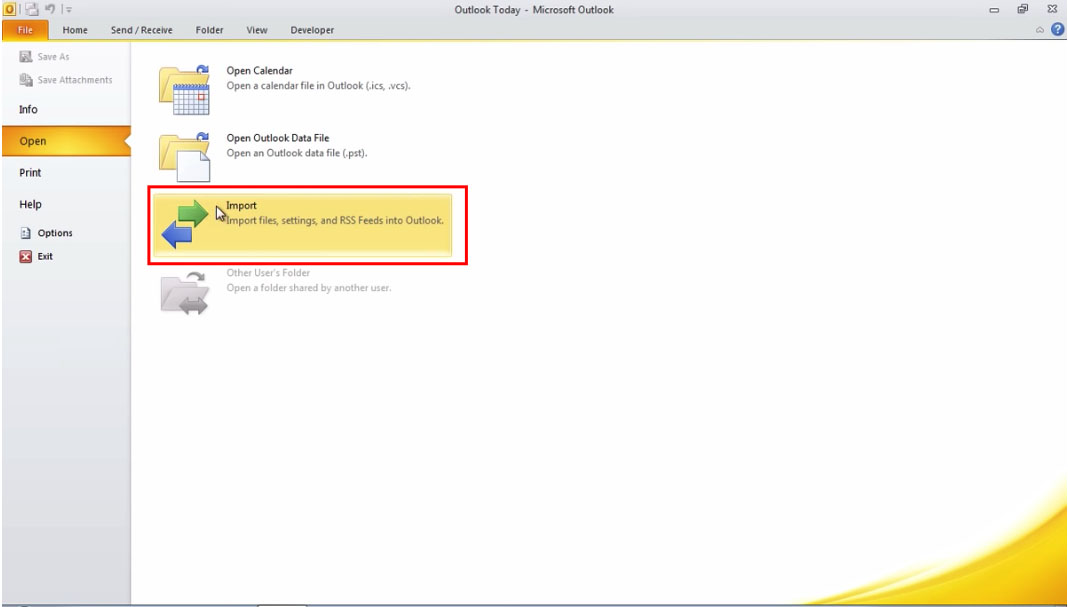
Task: Select the View ribbon tab
Action: tap(257, 30)
